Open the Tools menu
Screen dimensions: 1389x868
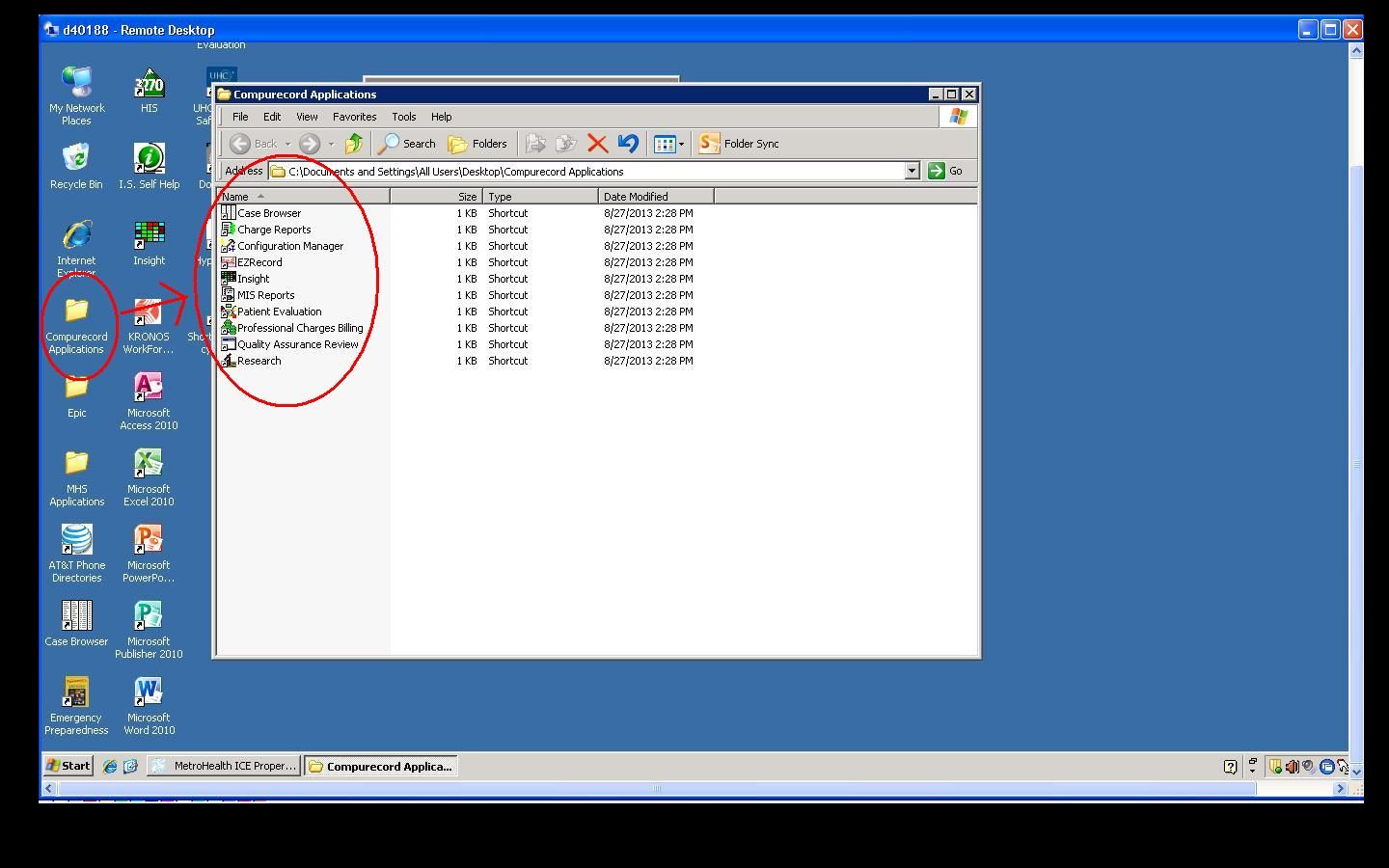point(403,117)
